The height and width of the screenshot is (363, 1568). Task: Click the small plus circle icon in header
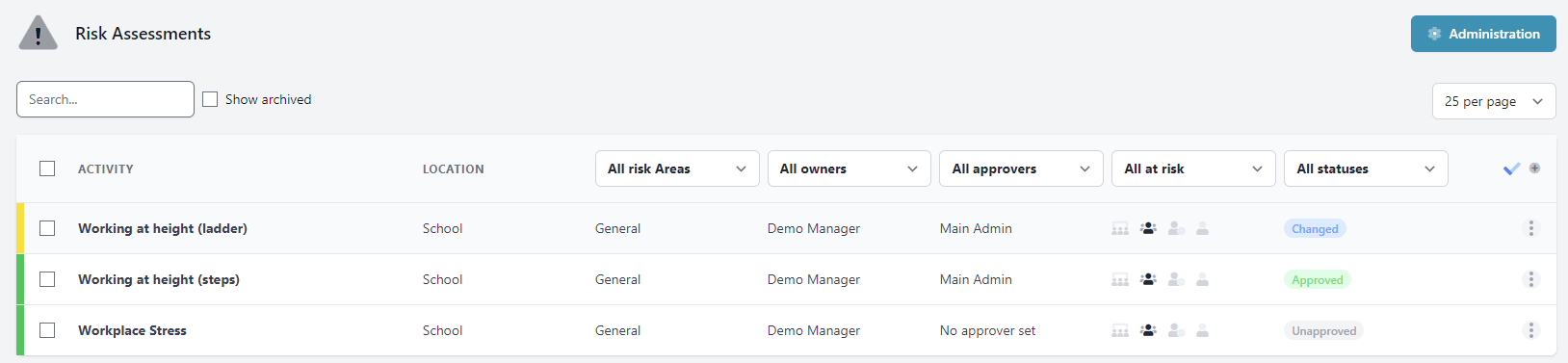pos(1534,168)
